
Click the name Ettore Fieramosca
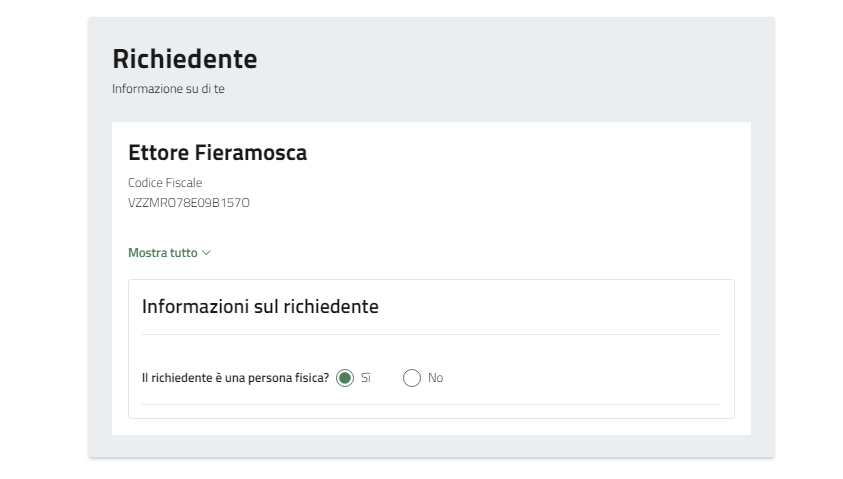coord(217,153)
